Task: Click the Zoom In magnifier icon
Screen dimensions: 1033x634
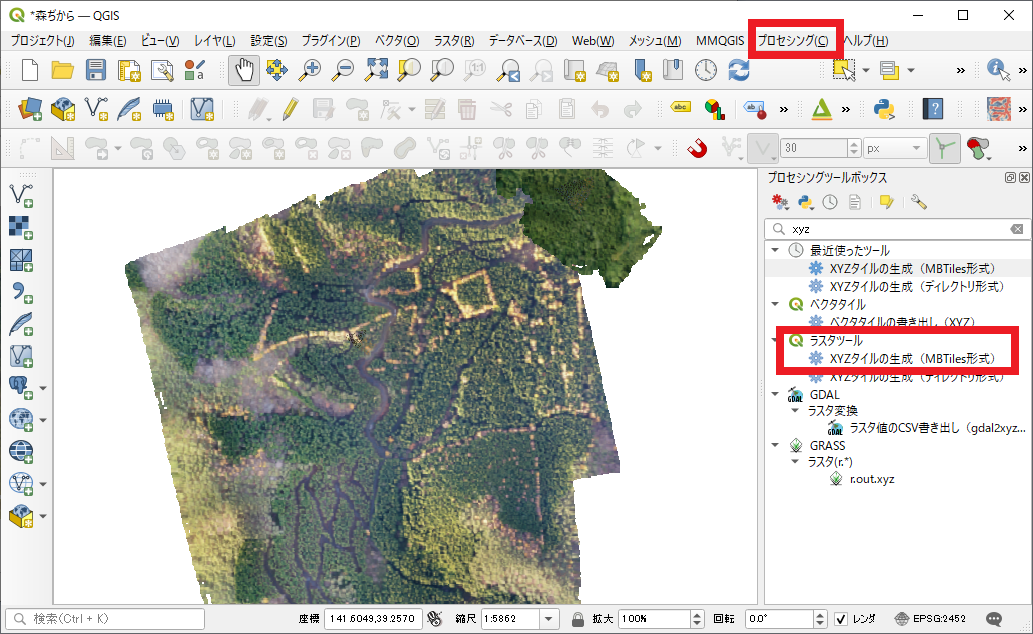Action: 311,70
